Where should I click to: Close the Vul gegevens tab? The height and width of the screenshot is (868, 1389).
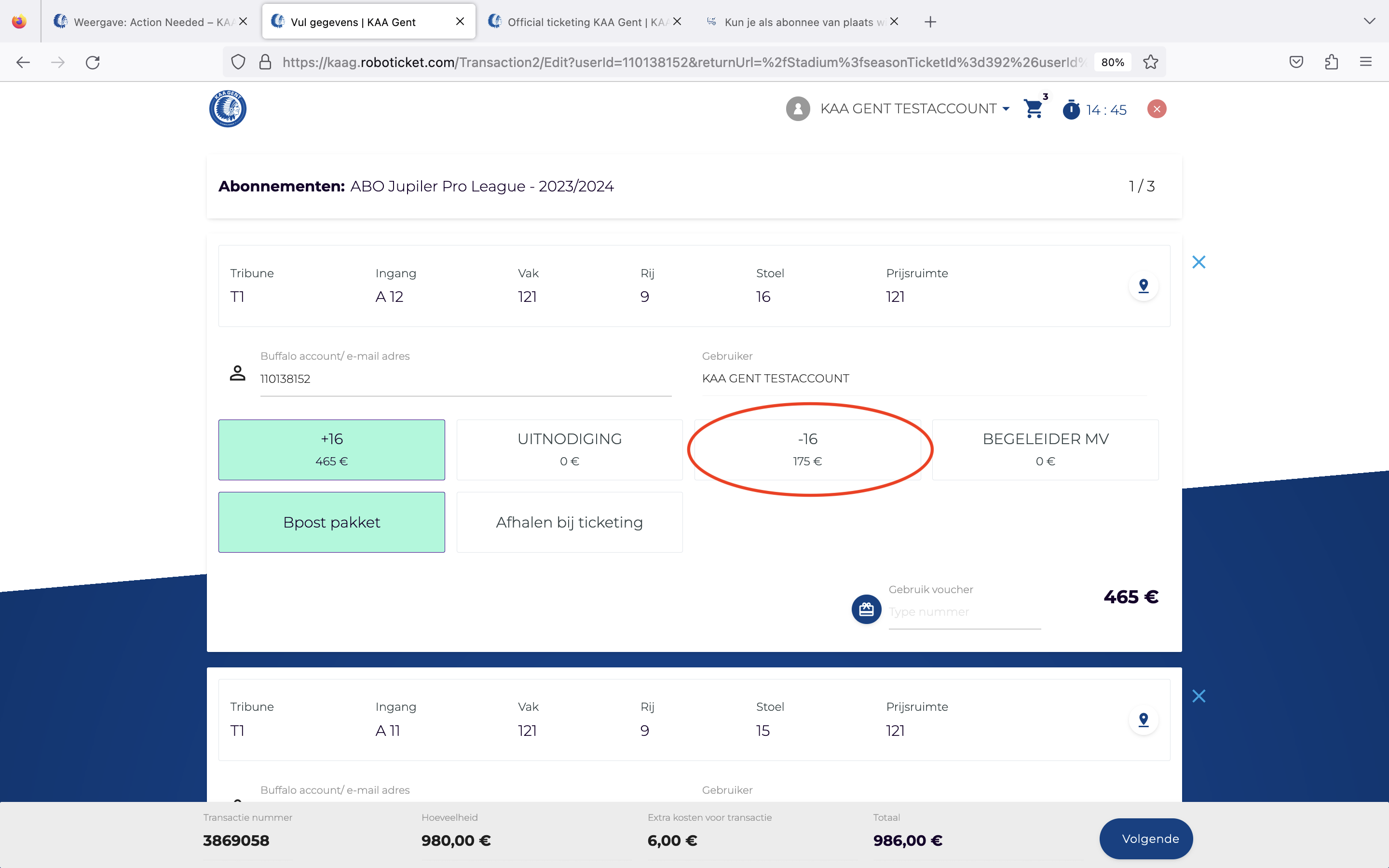[460, 22]
